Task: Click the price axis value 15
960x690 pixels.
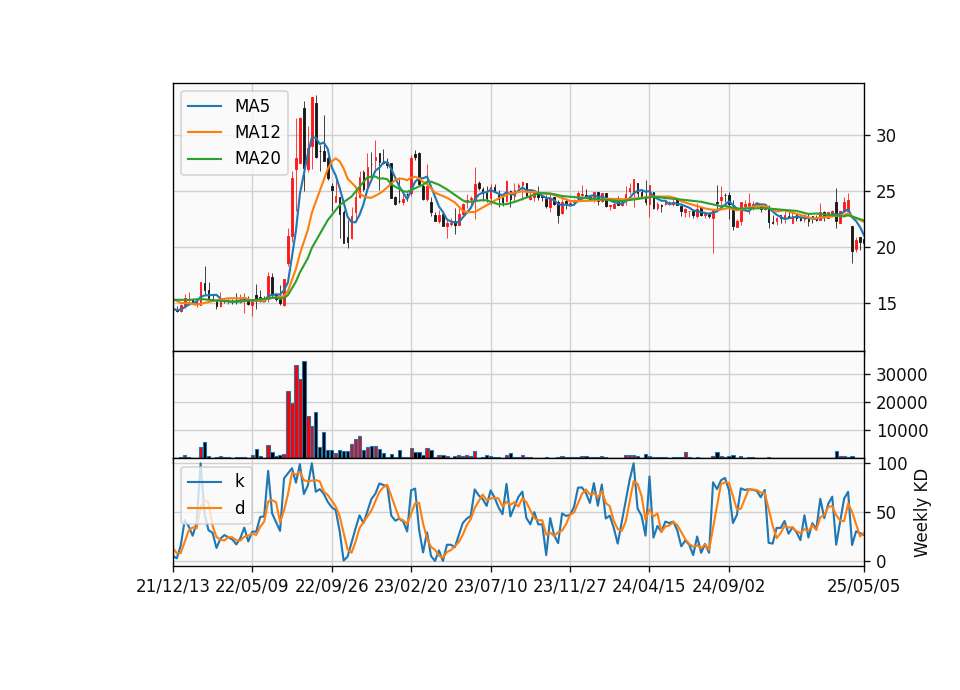Action: pos(886,304)
